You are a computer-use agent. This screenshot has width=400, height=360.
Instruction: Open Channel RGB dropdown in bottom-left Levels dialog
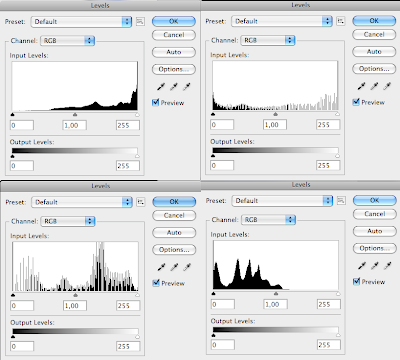coord(68,221)
